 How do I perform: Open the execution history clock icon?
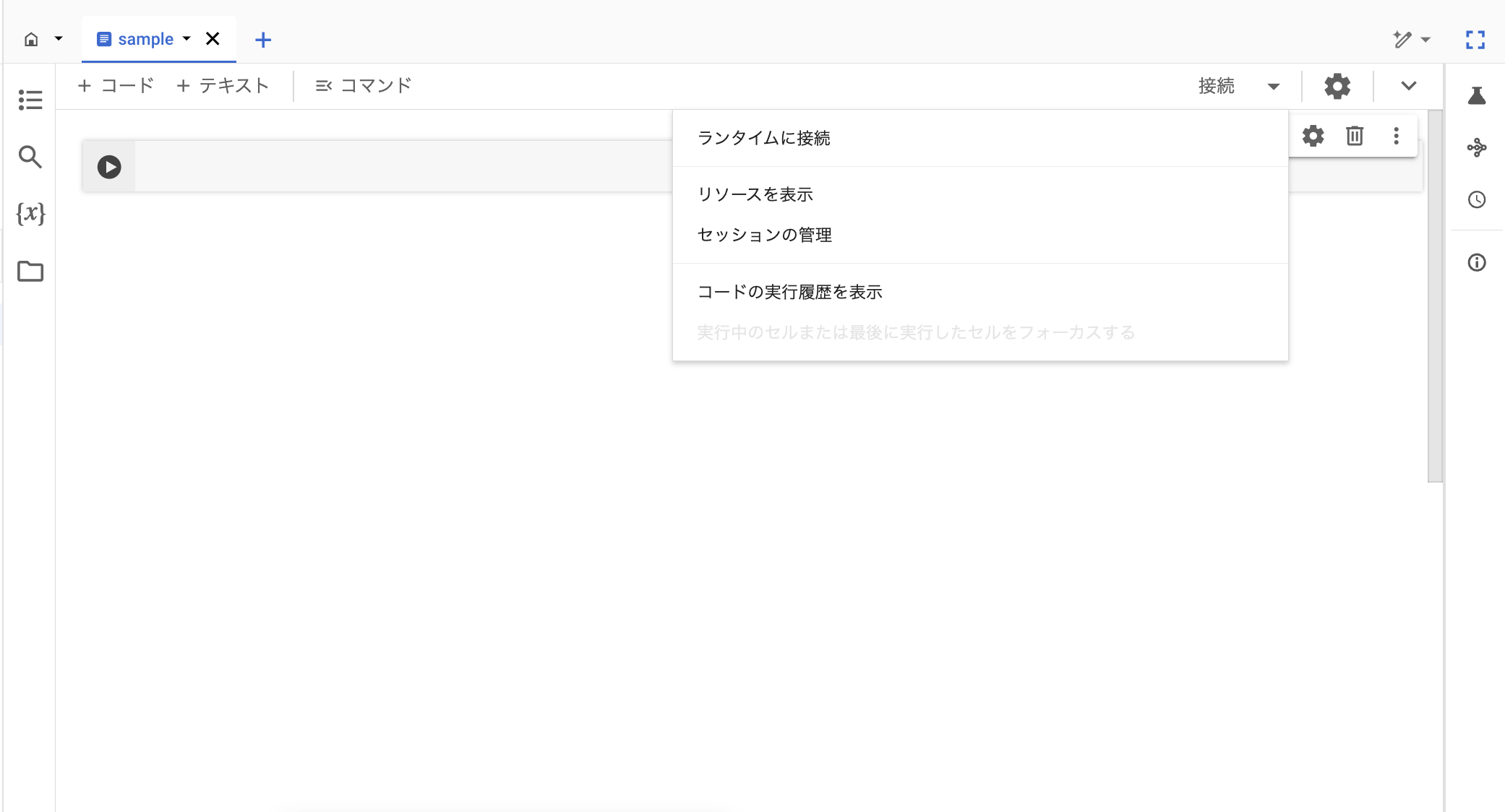tap(1477, 200)
